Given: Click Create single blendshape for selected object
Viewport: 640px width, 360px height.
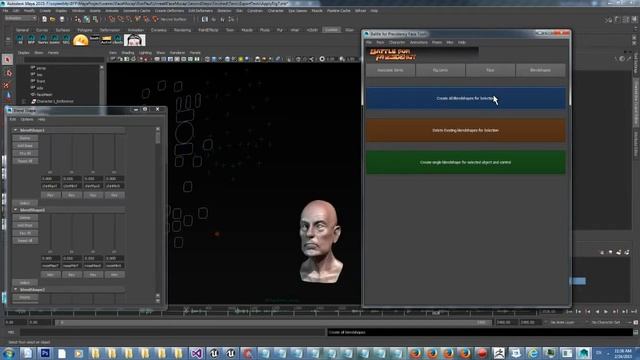Looking at the screenshot, I should pyautogui.click(x=466, y=162).
